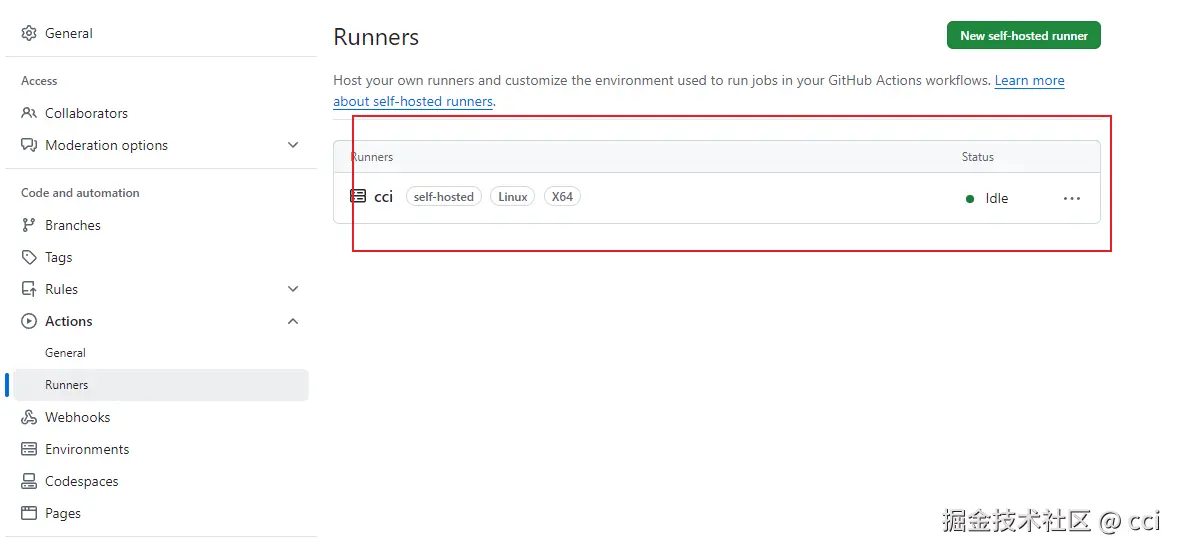This screenshot has height=552, width=1178.
Task: Click the server icon beside cci runner
Action: pos(358,196)
